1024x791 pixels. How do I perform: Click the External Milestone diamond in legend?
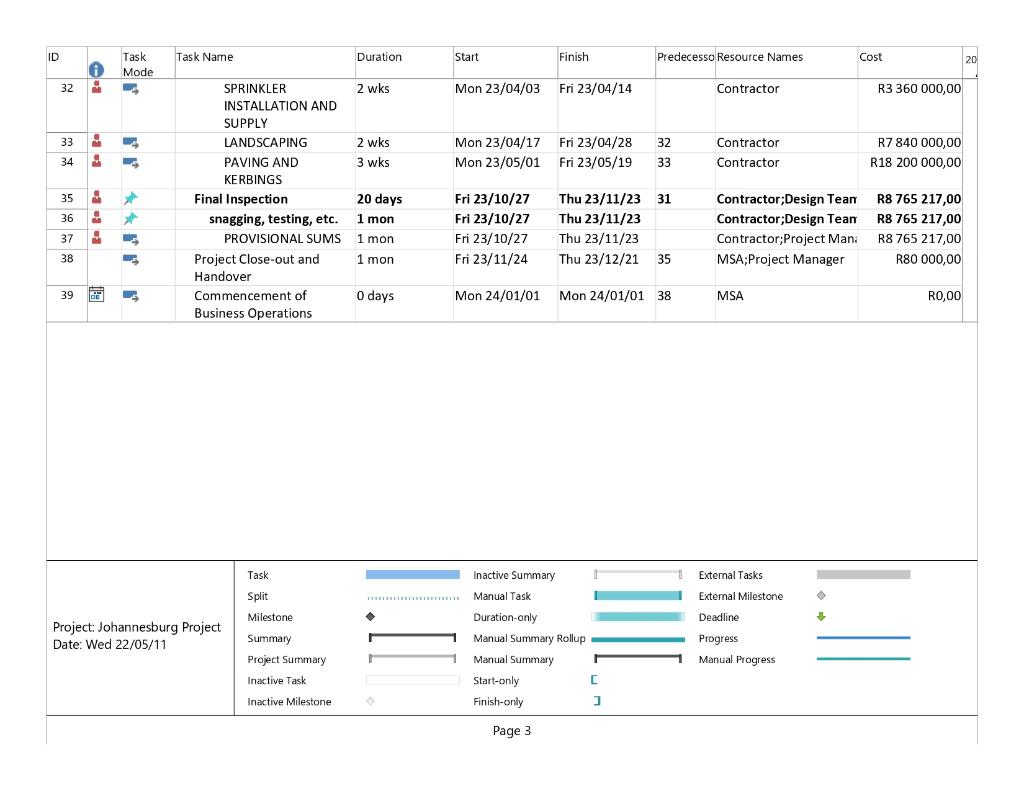click(821, 595)
